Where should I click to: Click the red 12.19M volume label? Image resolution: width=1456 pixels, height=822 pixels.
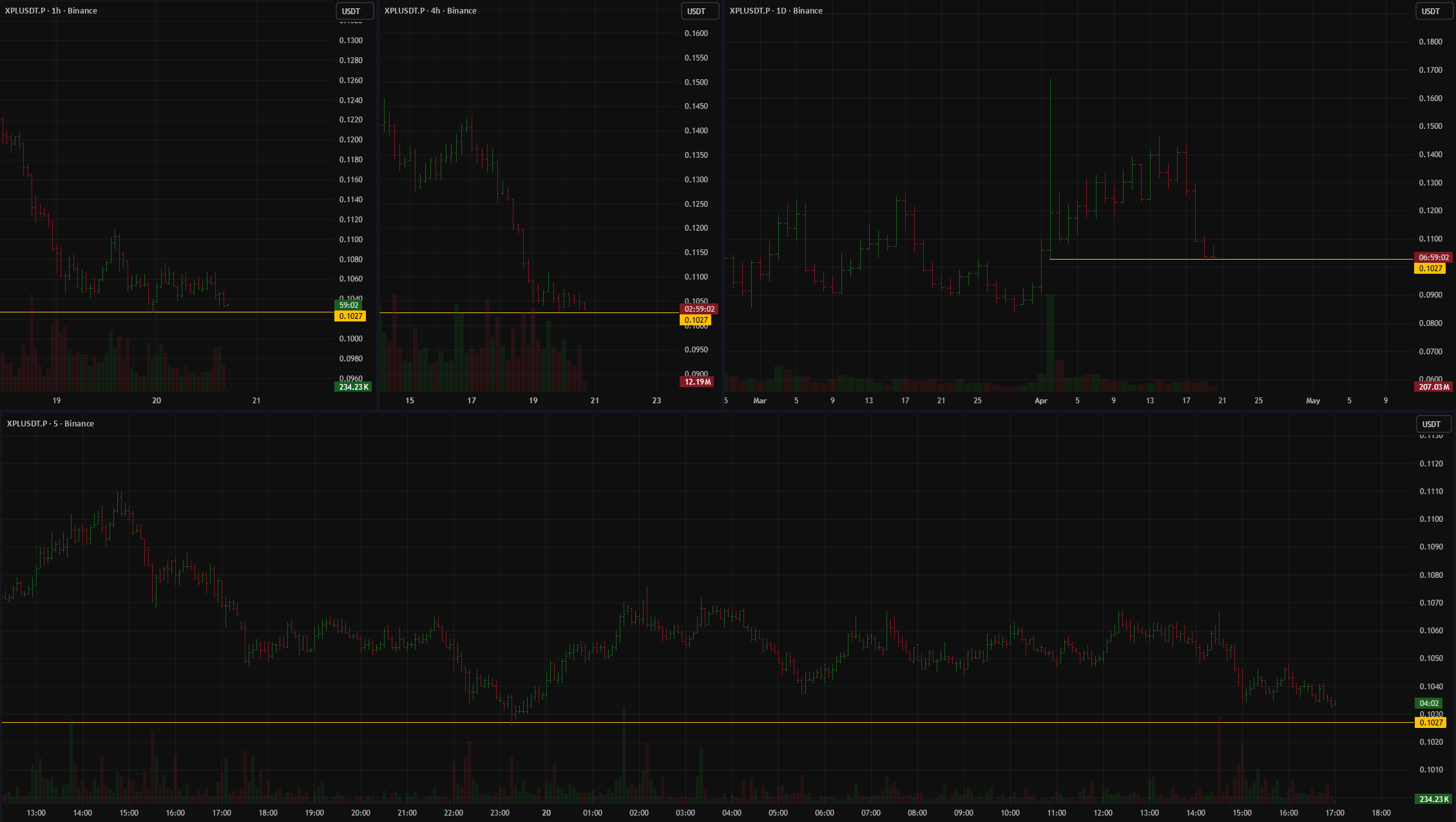(x=697, y=382)
